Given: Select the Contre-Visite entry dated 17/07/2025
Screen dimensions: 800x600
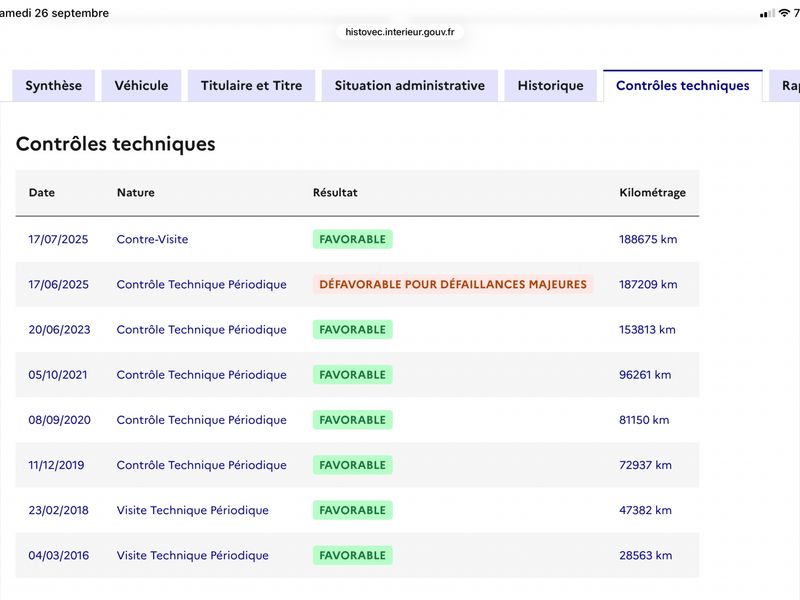Looking at the screenshot, I should coord(153,239).
